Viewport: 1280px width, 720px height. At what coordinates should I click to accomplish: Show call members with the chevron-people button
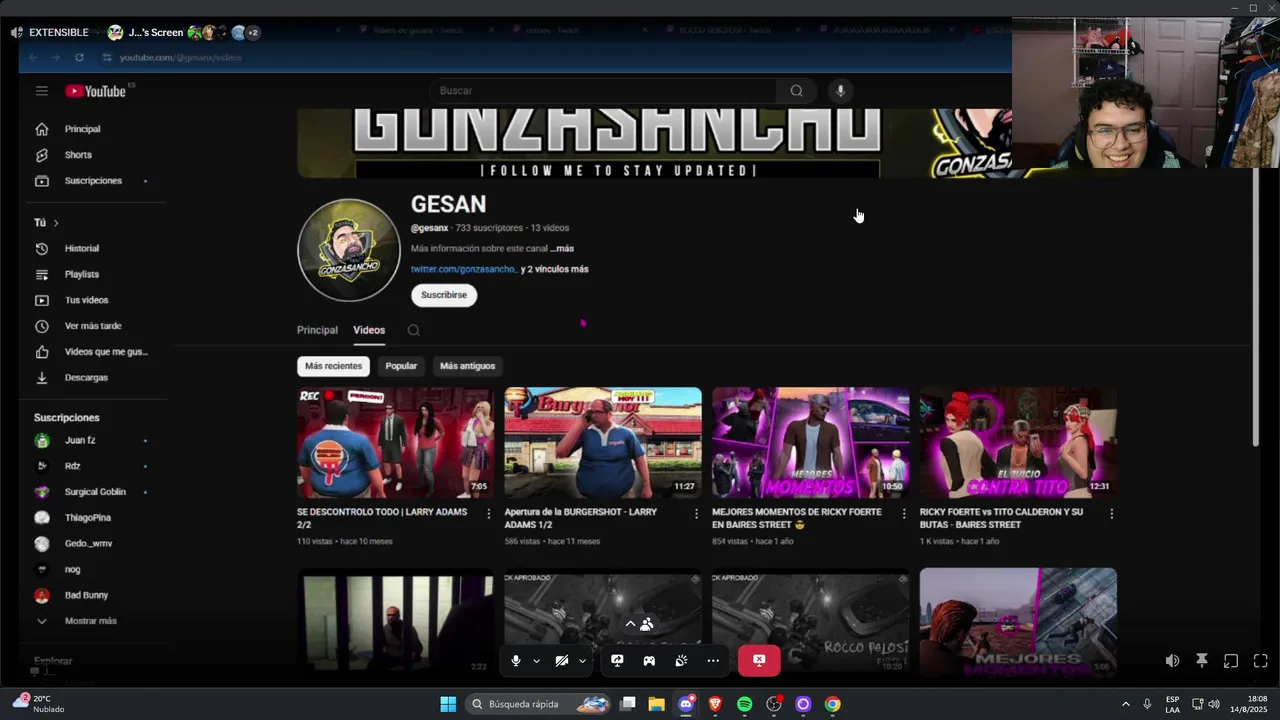pyautogui.click(x=639, y=624)
